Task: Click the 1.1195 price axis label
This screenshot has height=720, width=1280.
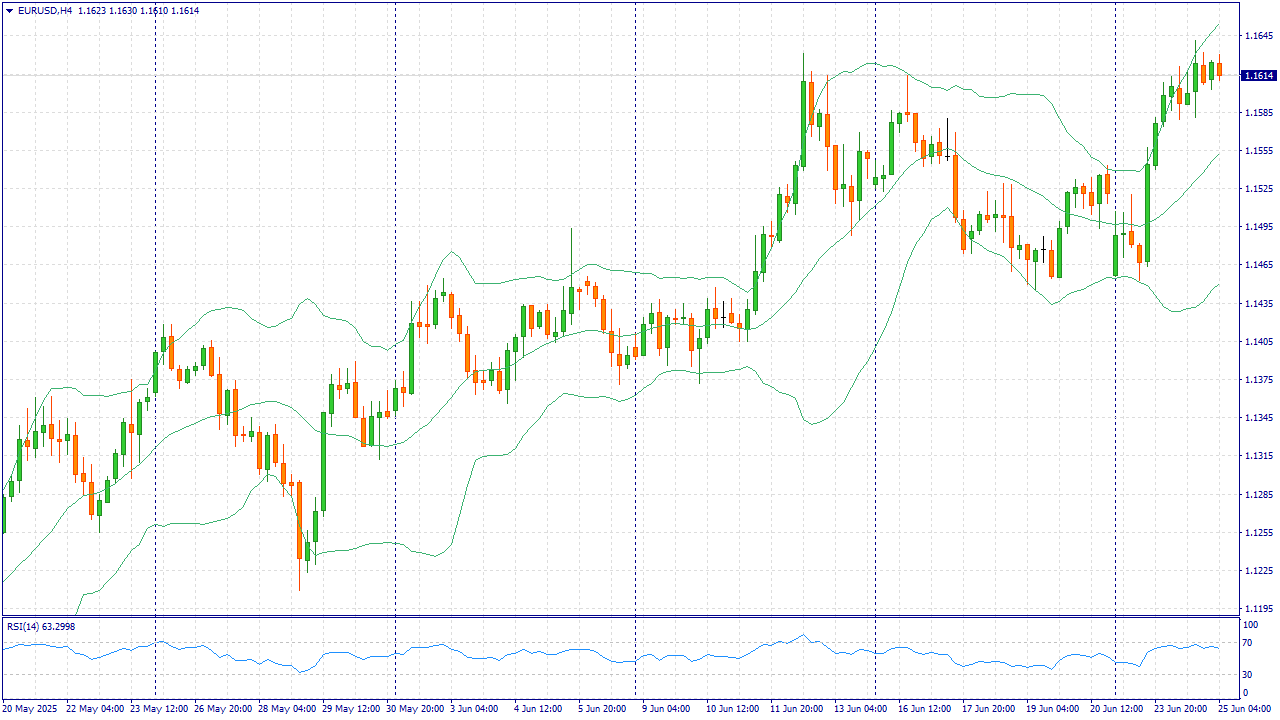Action: tap(1257, 609)
